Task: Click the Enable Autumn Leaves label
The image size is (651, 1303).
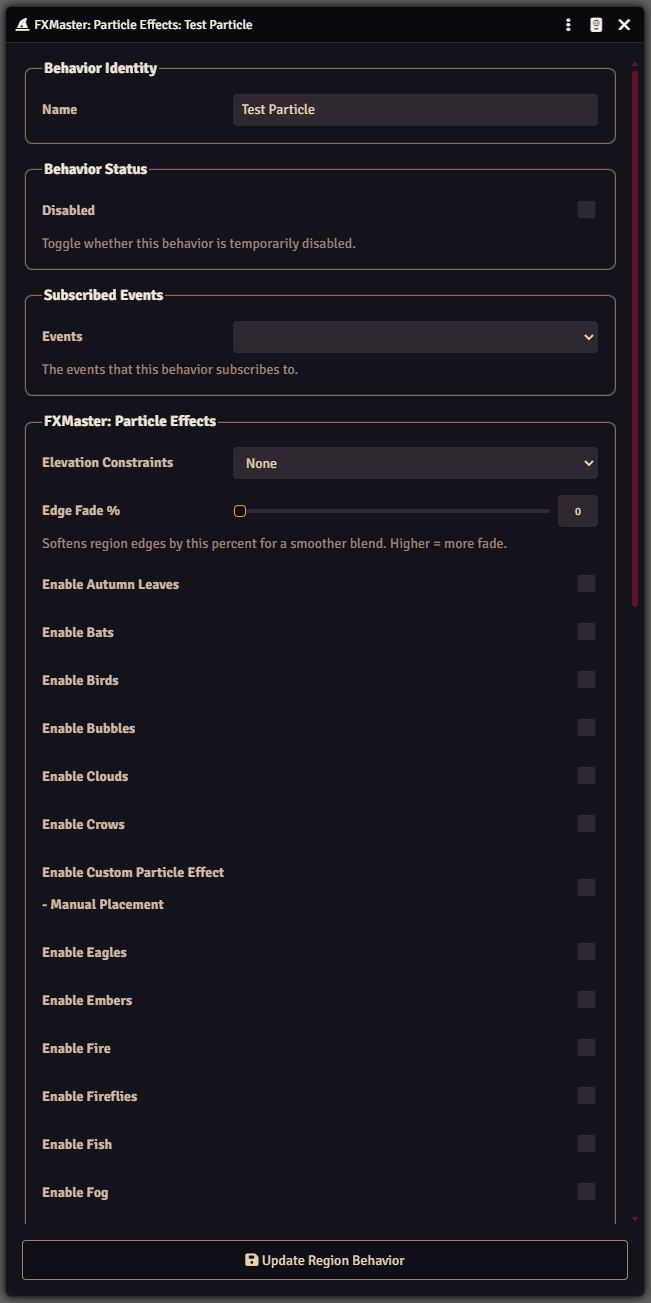Action: tap(111, 584)
